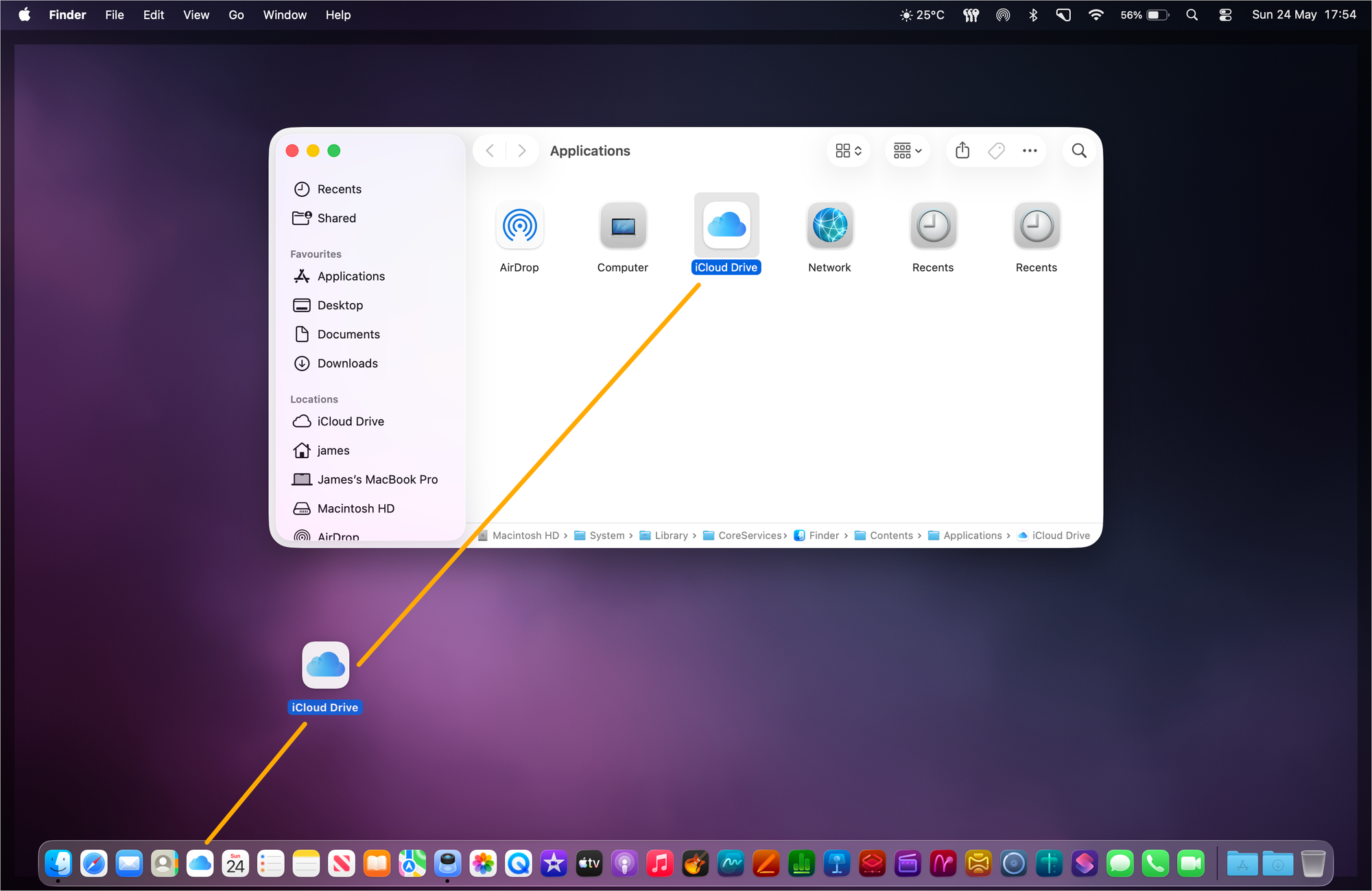Viewport: 1372px width, 891px height.
Task: Open Mail from the Dock
Action: pos(129,863)
